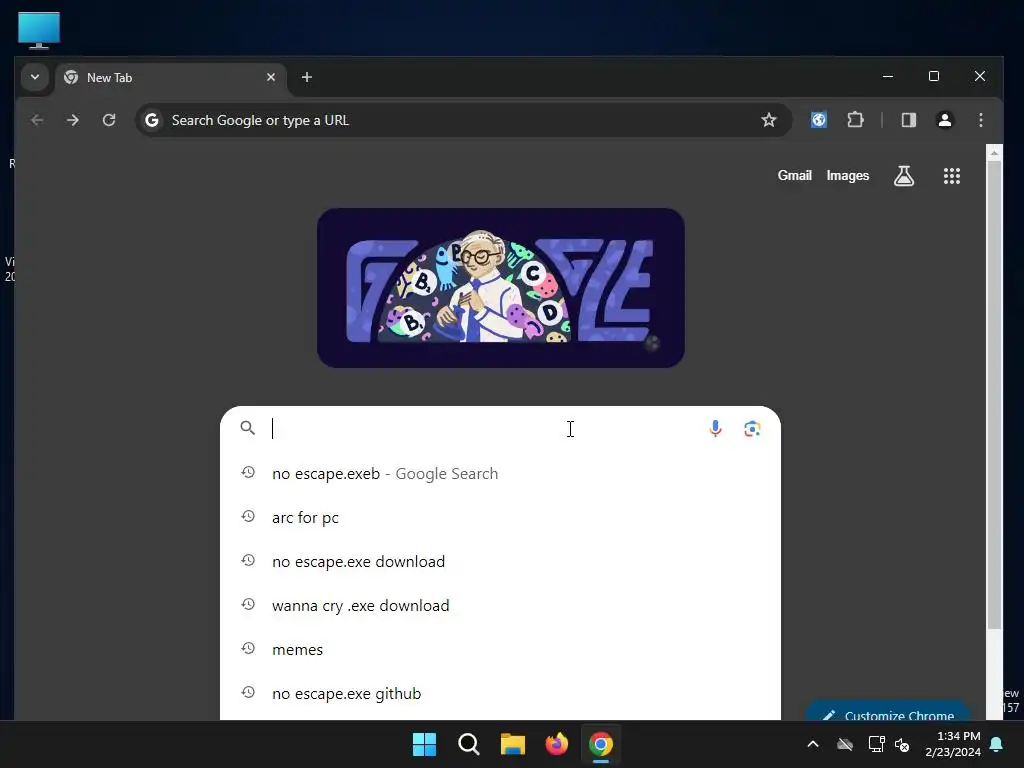Open Chrome's three-dot menu
This screenshot has width=1024, height=768.
(x=981, y=120)
